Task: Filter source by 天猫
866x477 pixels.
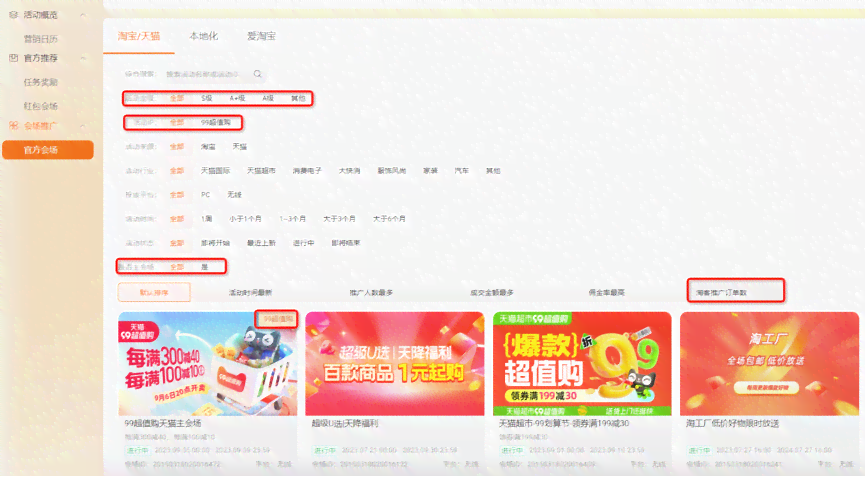Action: click(240, 147)
